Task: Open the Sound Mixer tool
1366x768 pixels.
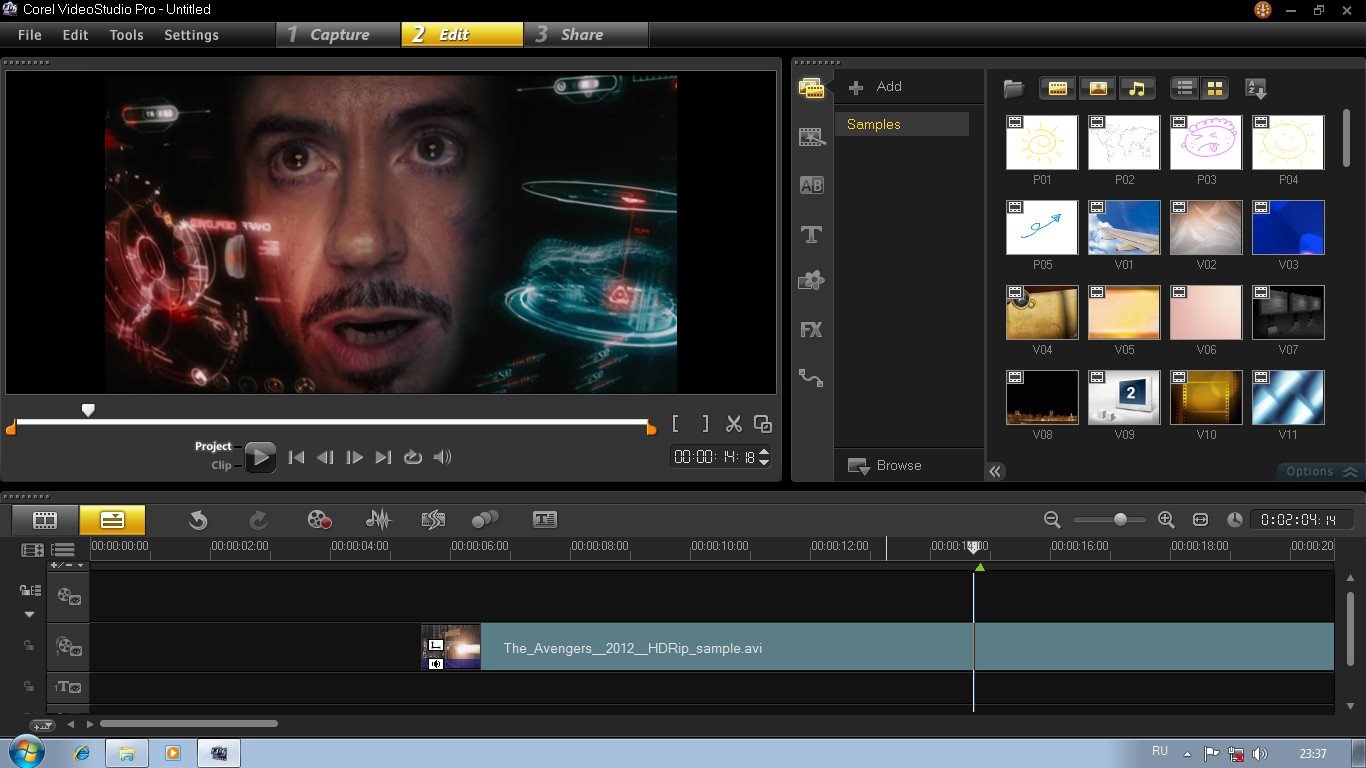Action: point(377,519)
